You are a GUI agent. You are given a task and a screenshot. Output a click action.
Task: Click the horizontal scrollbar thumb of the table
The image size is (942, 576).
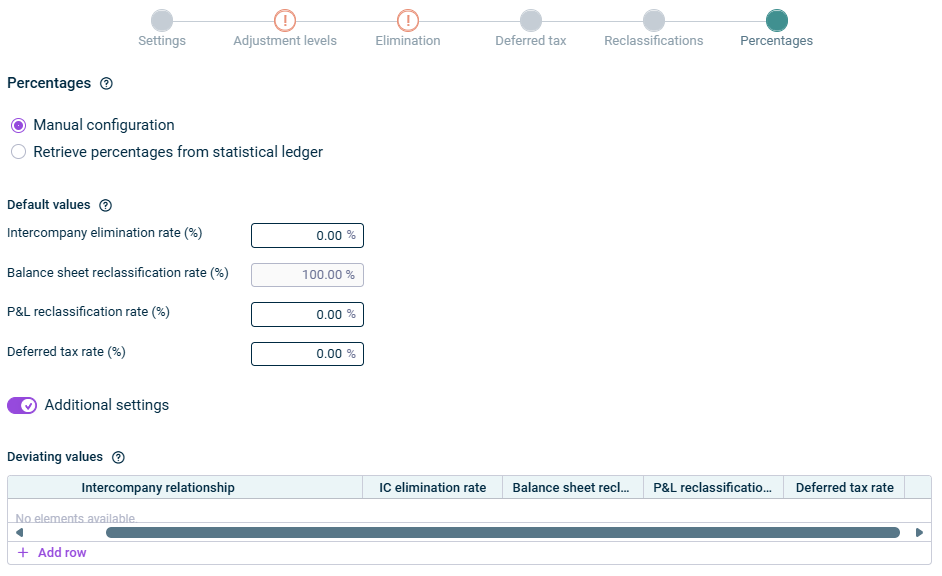pos(502,532)
